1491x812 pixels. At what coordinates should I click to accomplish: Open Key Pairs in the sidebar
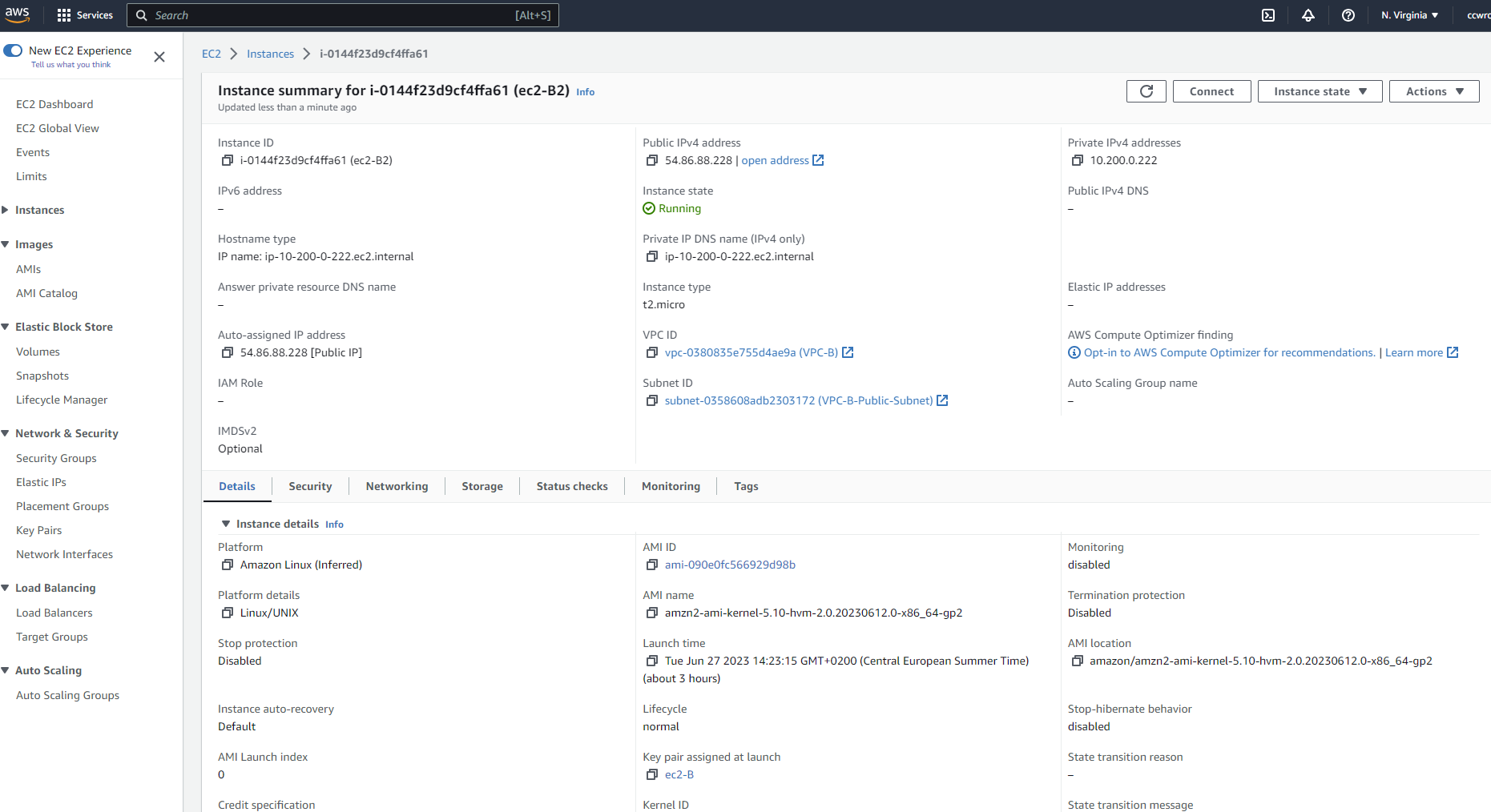coord(39,530)
